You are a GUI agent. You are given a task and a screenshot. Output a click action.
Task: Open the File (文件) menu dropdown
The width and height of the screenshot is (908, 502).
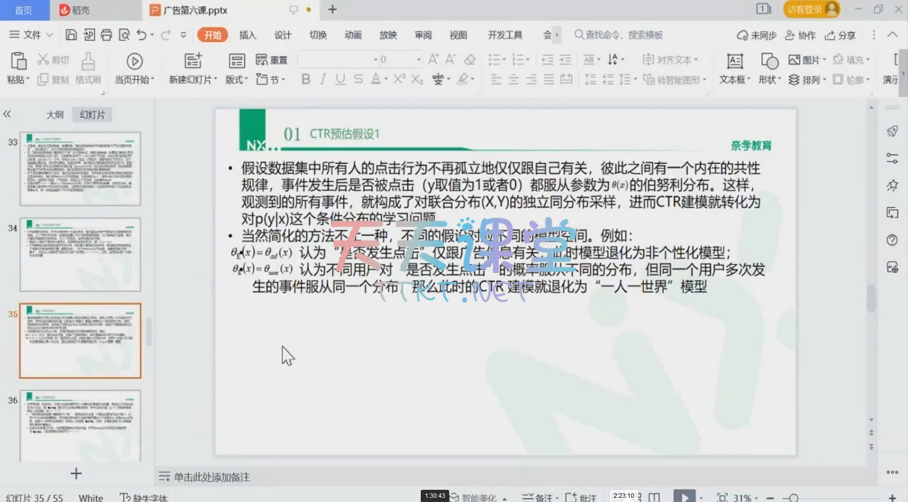click(x=33, y=35)
